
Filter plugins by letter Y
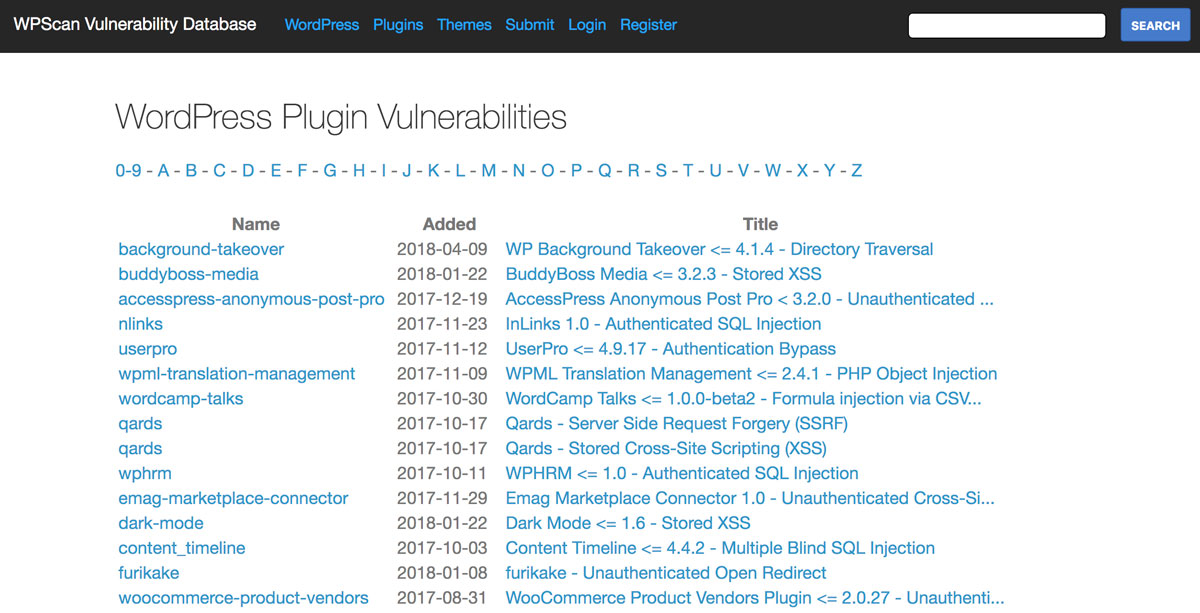point(829,171)
